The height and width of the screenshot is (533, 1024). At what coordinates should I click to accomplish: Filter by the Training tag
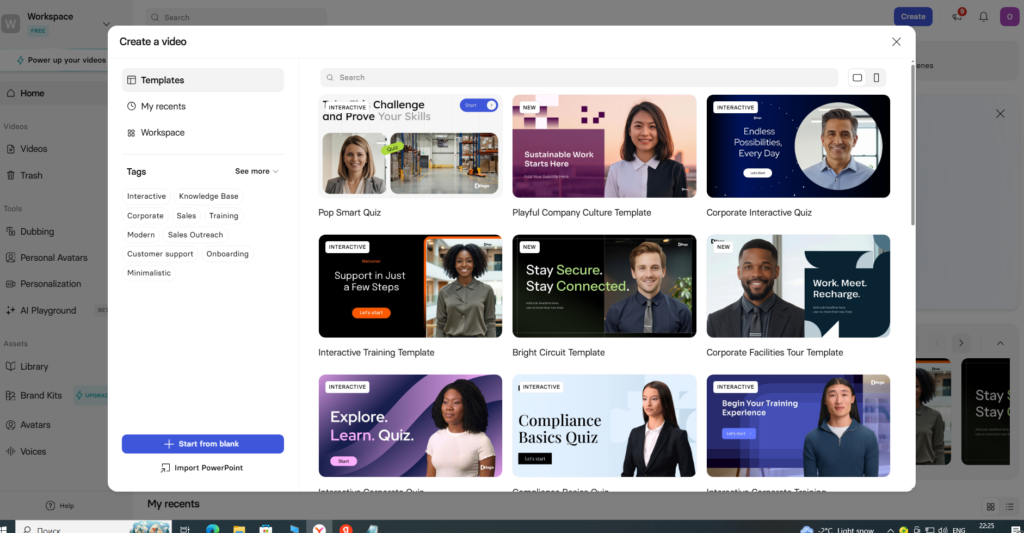[223, 216]
